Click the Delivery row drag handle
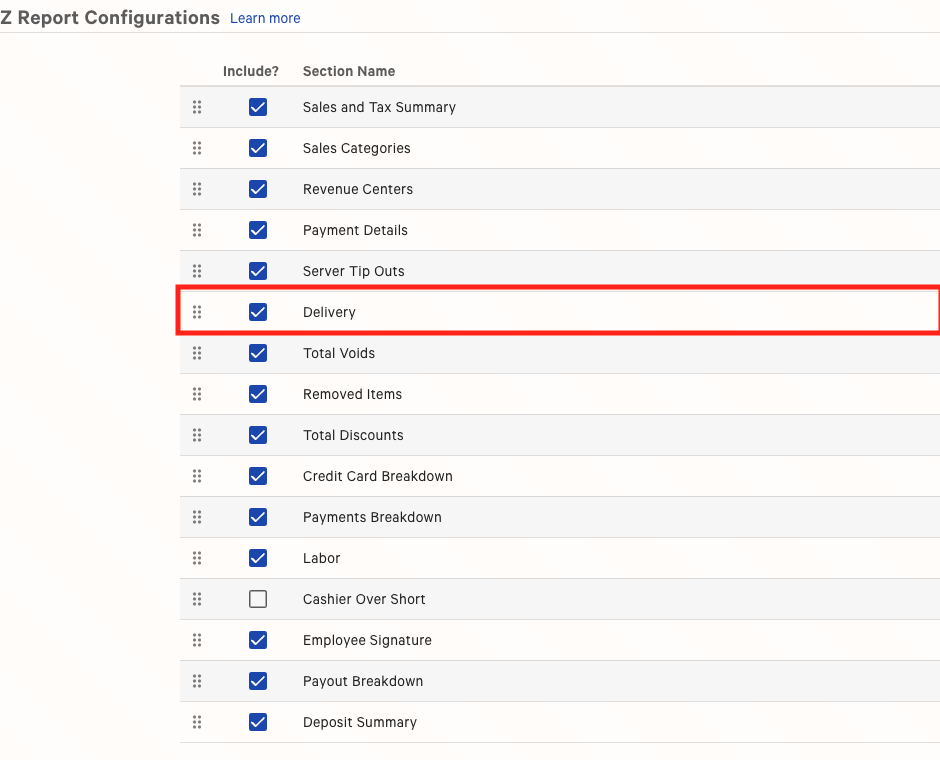This screenshot has height=760, width=940. coord(197,312)
